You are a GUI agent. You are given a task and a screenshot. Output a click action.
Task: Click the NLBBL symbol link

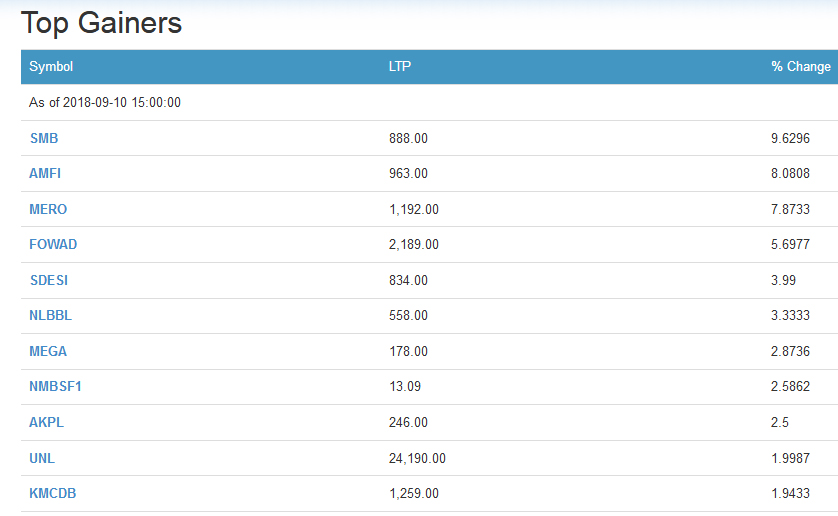pos(51,315)
